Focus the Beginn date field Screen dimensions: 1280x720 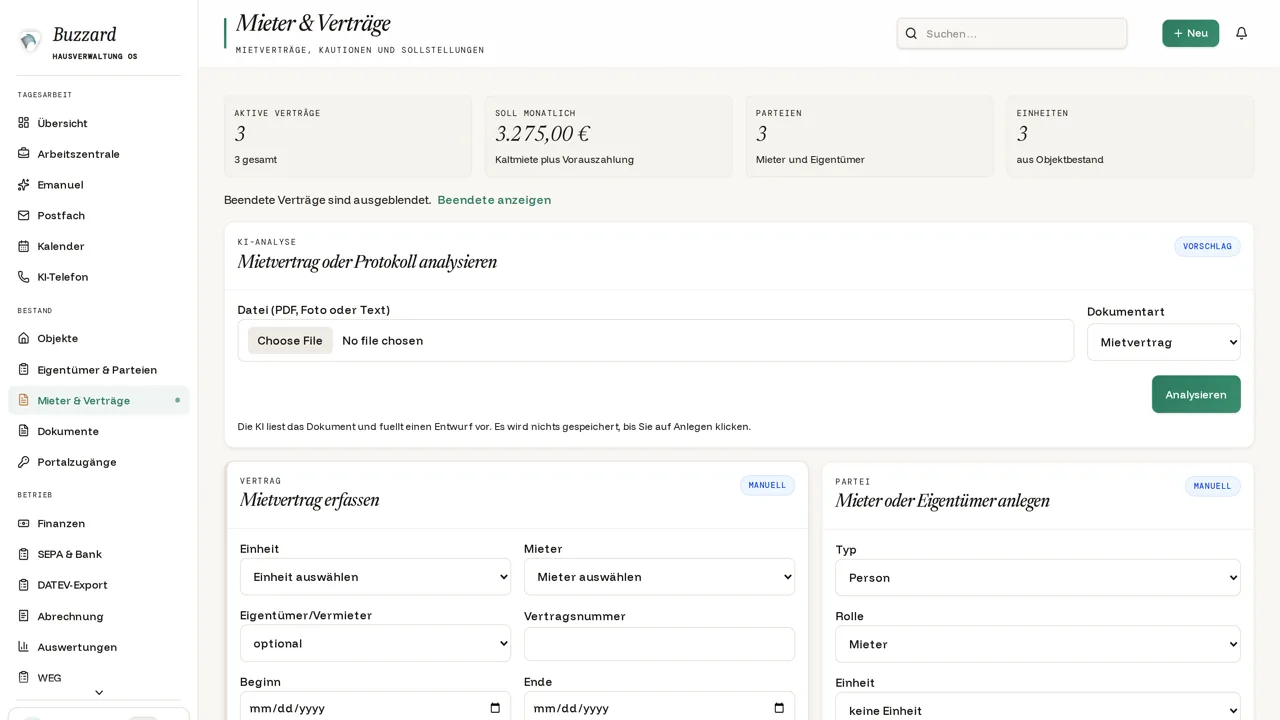[x=375, y=707]
